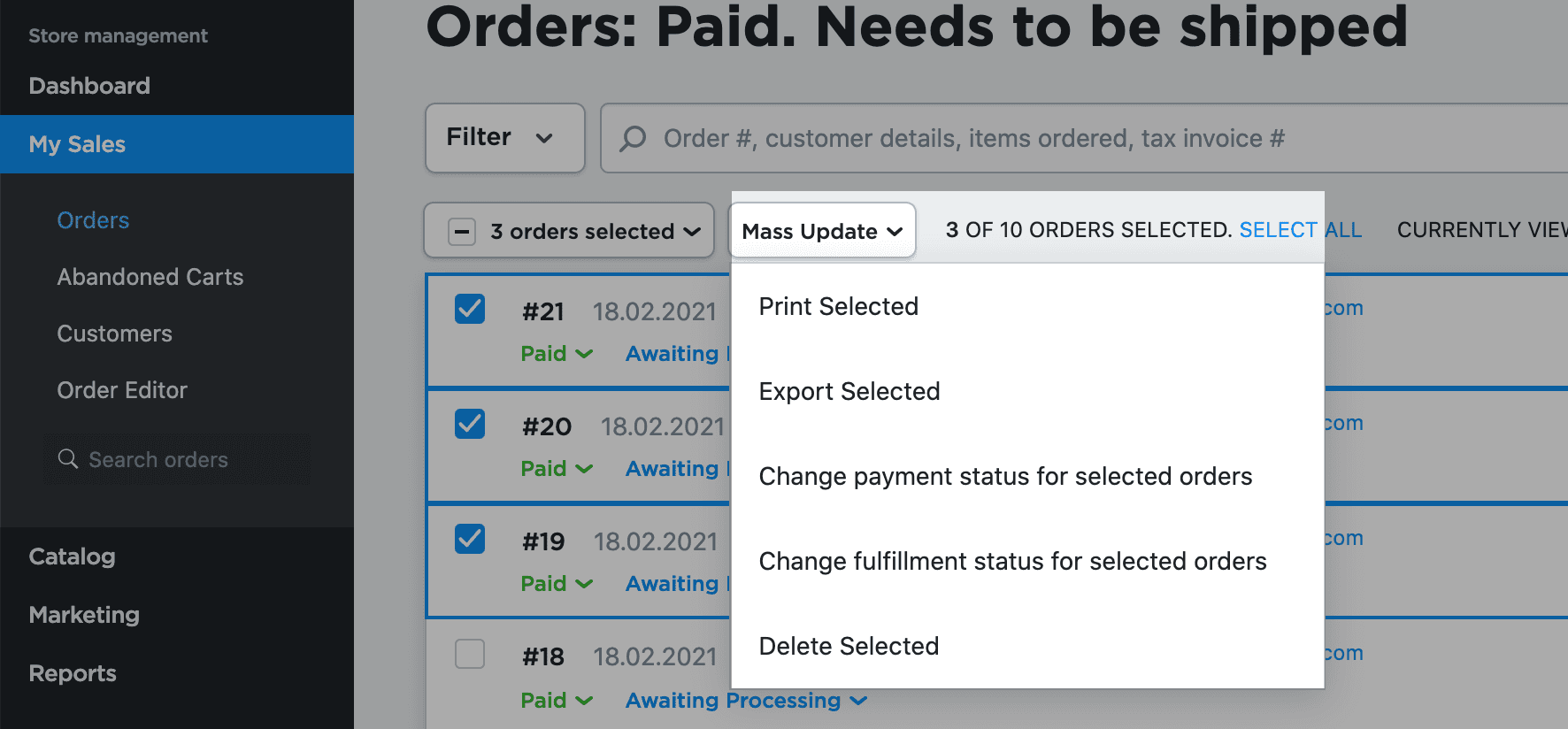The width and height of the screenshot is (1568, 729).
Task: Tick the checkbox for order #18
Action: [470, 655]
